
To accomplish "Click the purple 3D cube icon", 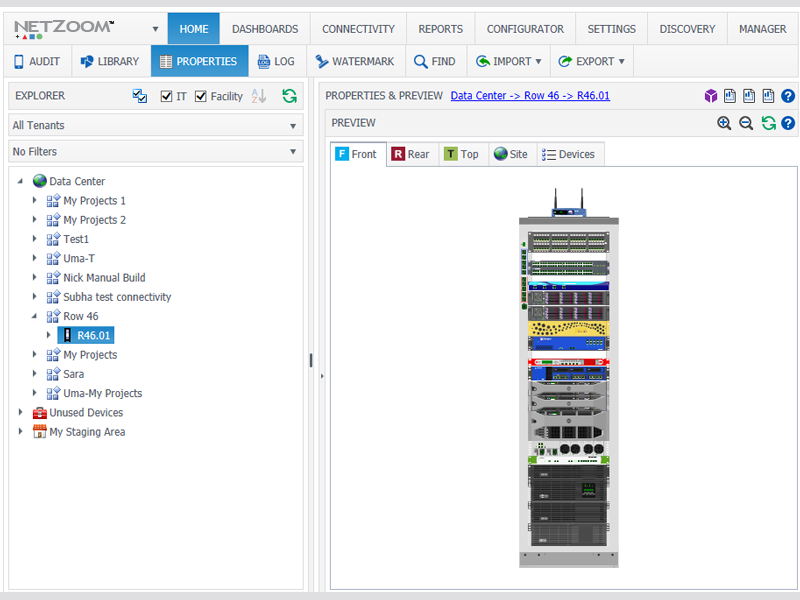I will coord(711,95).
